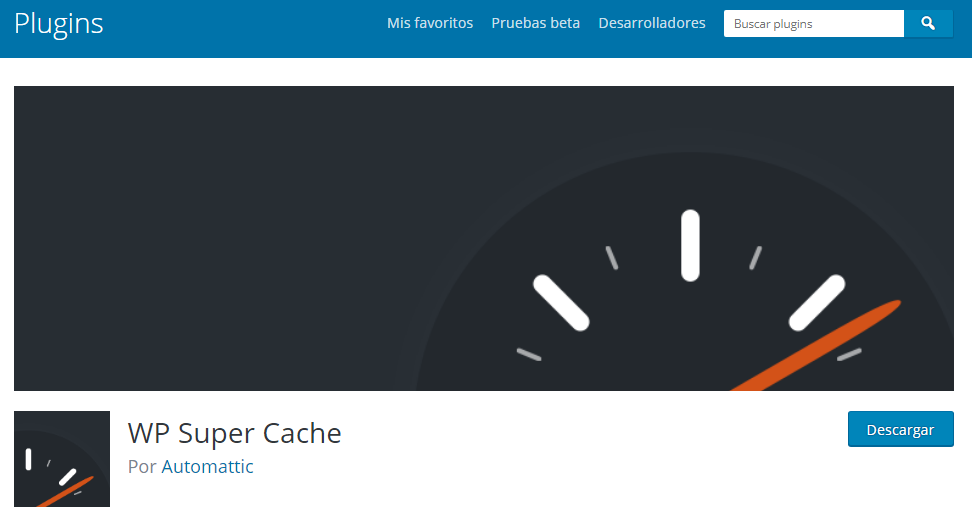972x521 pixels.
Task: Click the Plugins header title
Action: [x=59, y=24]
